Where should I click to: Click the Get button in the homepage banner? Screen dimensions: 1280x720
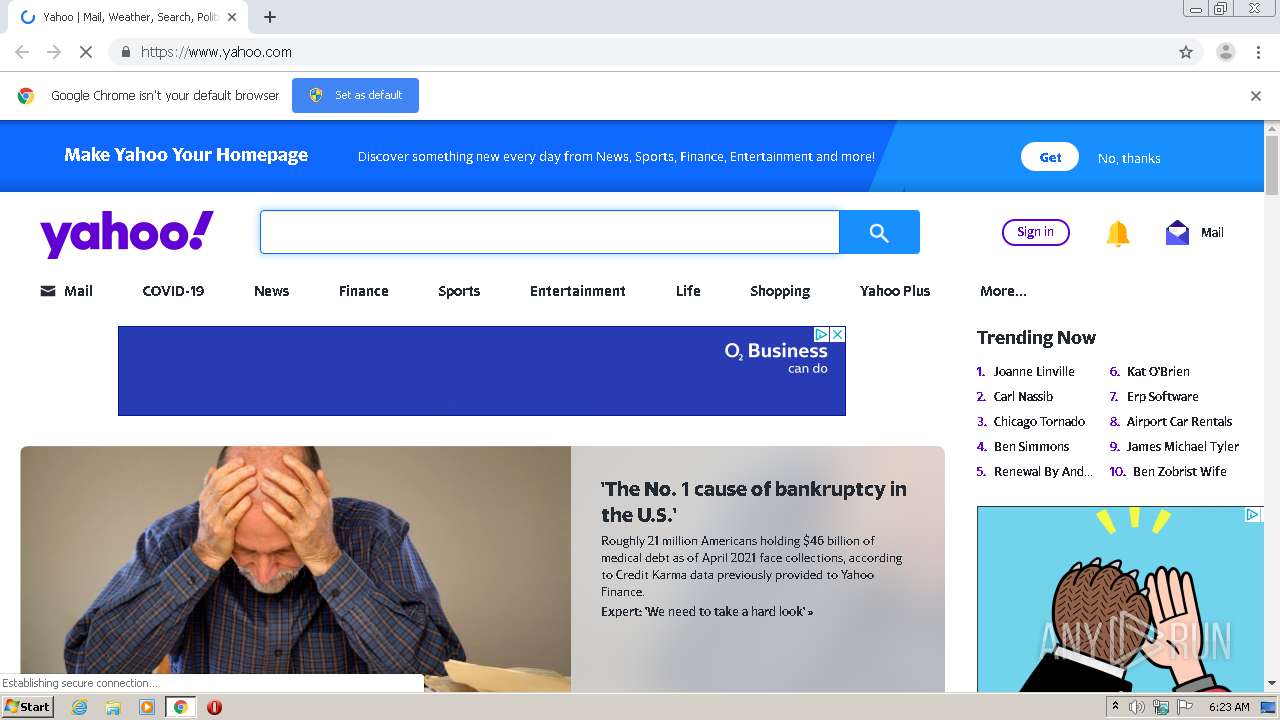pyautogui.click(x=1050, y=157)
